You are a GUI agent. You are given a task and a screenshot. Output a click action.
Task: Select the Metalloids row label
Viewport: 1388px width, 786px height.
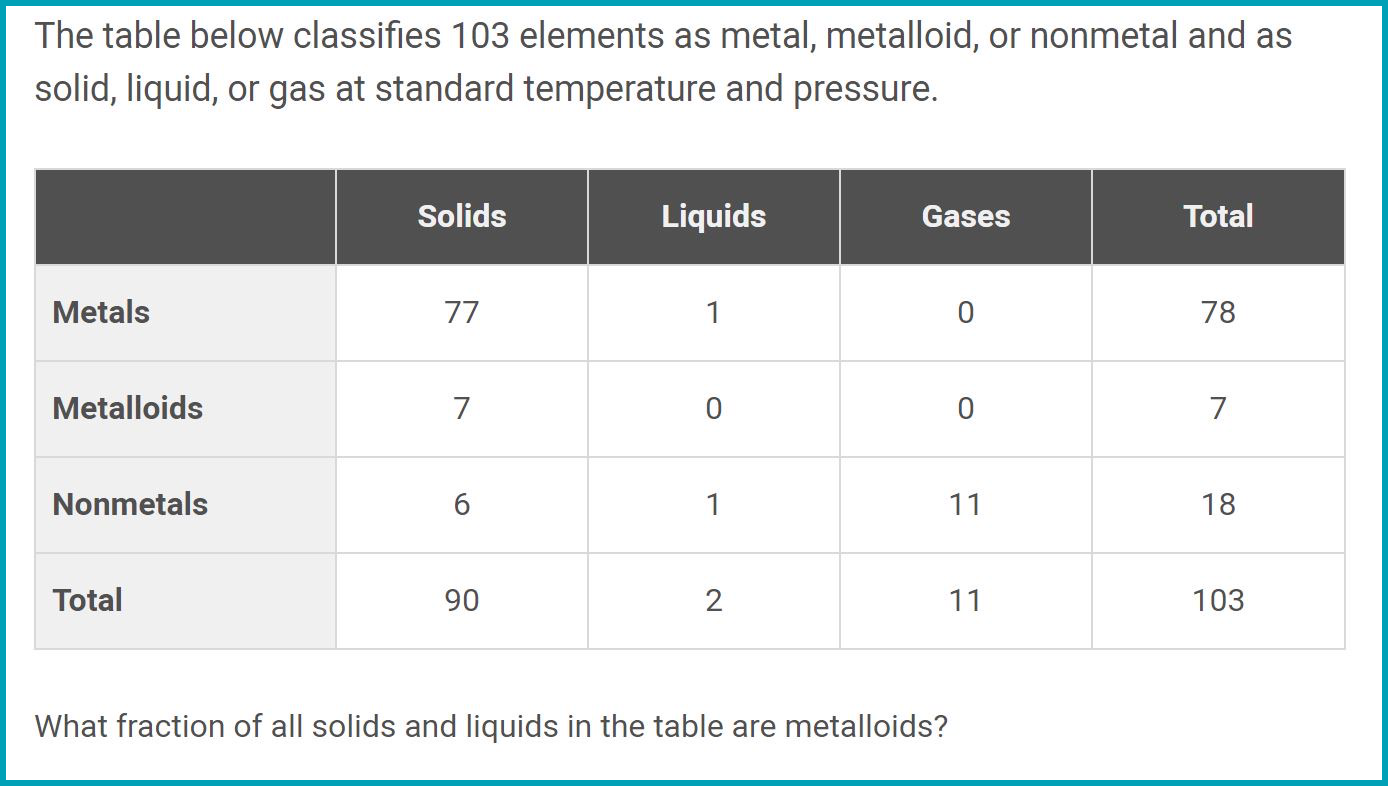point(128,408)
